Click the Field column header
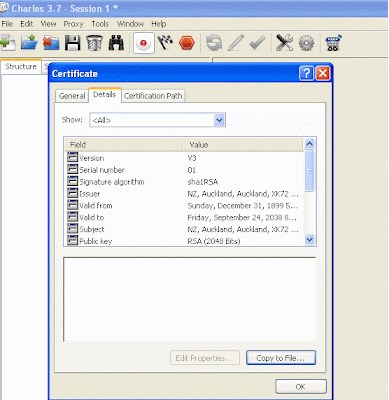Viewport: 389px width, 400px height. pos(123,145)
